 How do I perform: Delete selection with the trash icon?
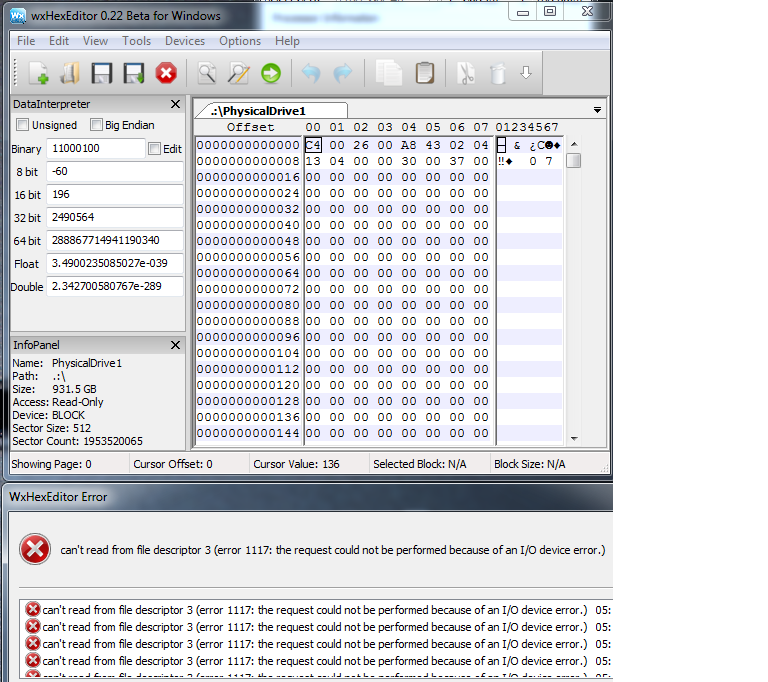(x=498, y=74)
